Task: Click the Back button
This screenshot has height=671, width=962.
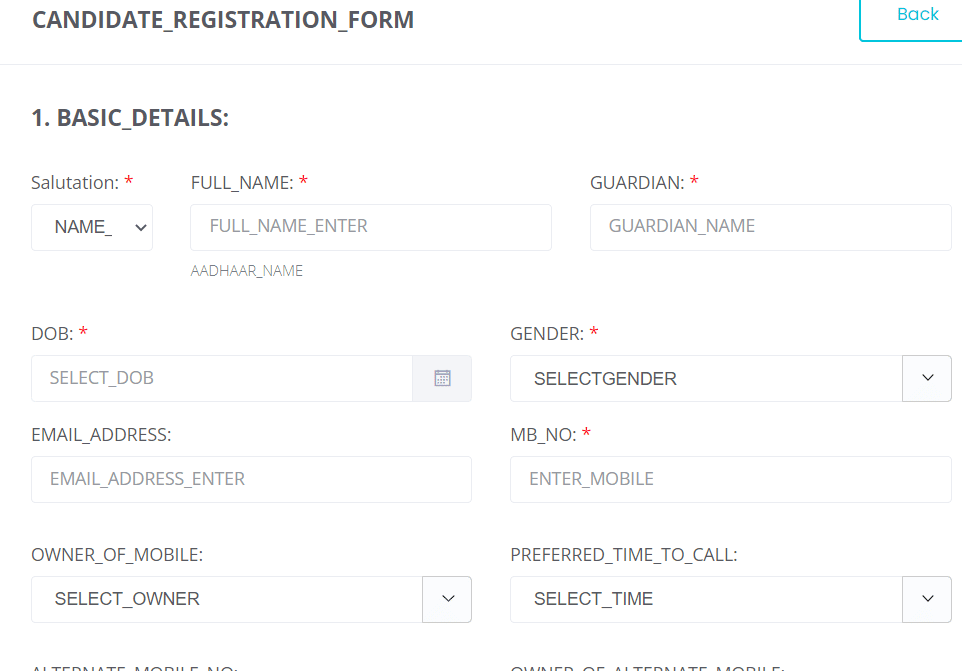Action: coord(919,14)
